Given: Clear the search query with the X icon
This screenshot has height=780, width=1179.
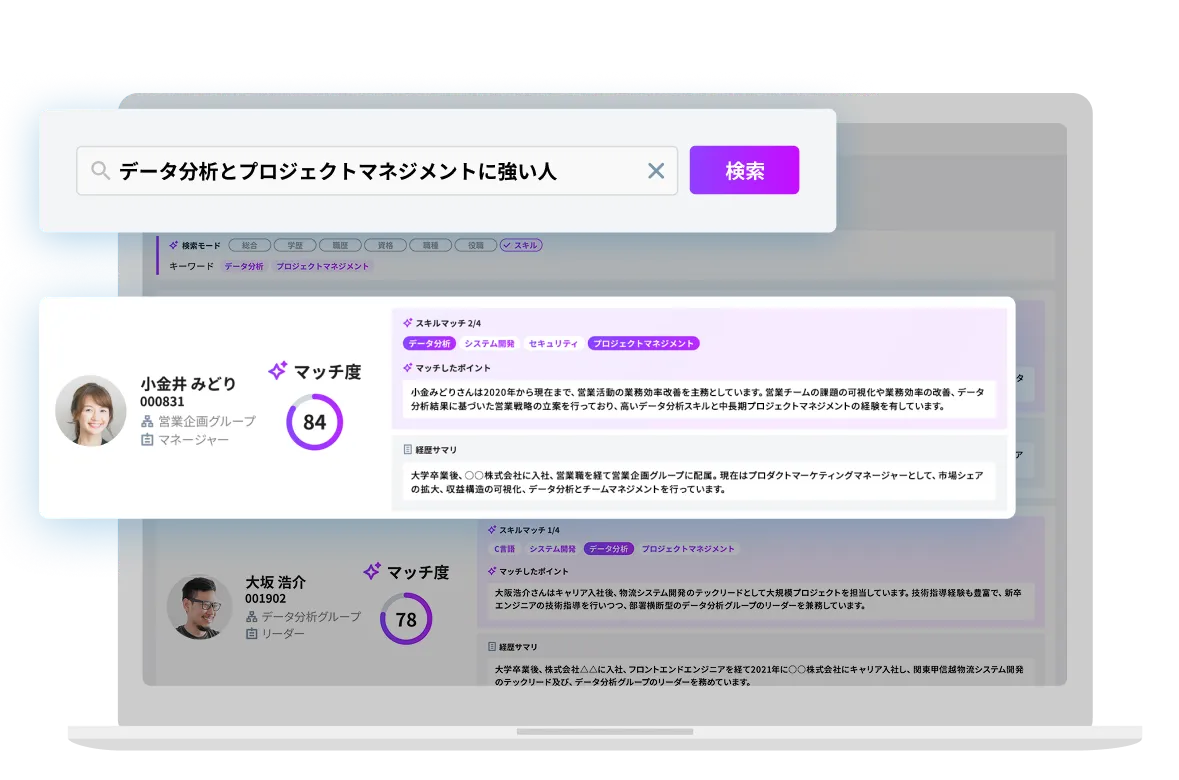Looking at the screenshot, I should coord(656,171).
